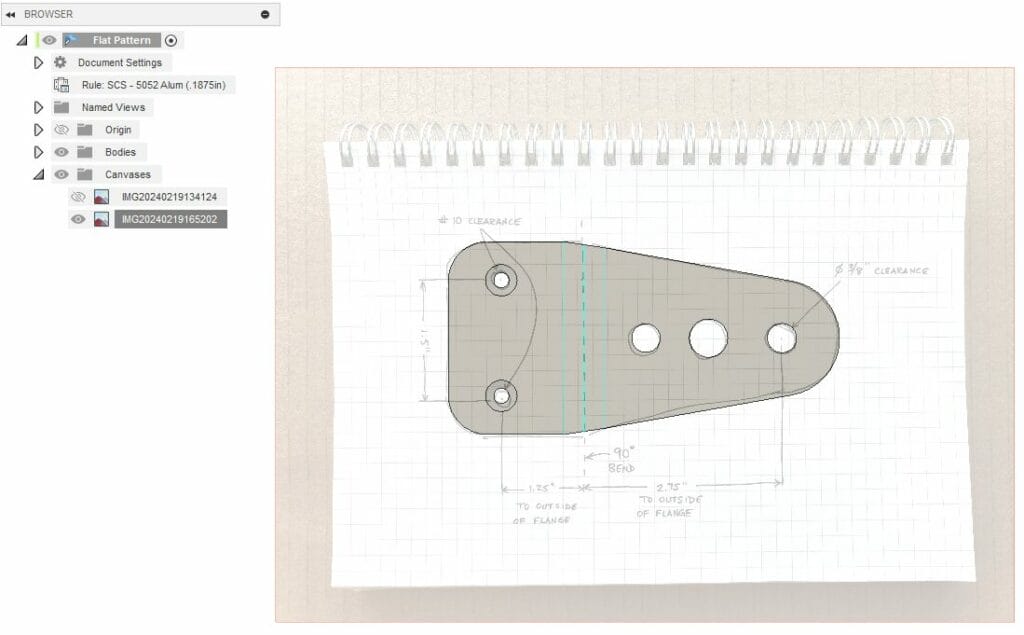Collapse the Browser panel with double-arrow icon
The height and width of the screenshot is (635, 1024).
pyautogui.click(x=10, y=14)
